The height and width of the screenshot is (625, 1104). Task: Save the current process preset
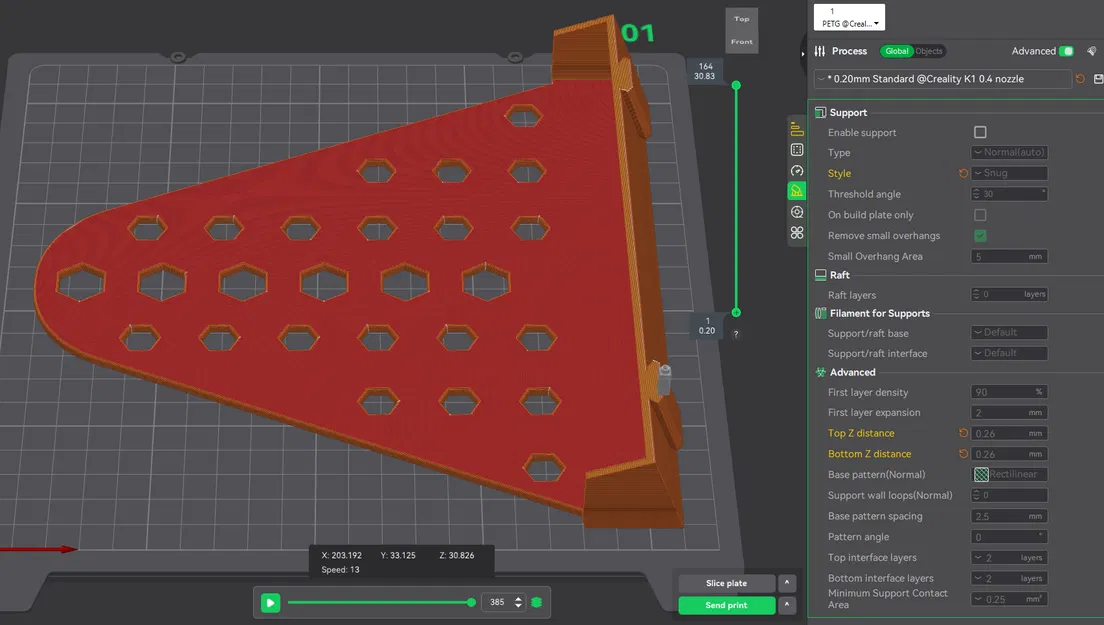click(x=1098, y=79)
